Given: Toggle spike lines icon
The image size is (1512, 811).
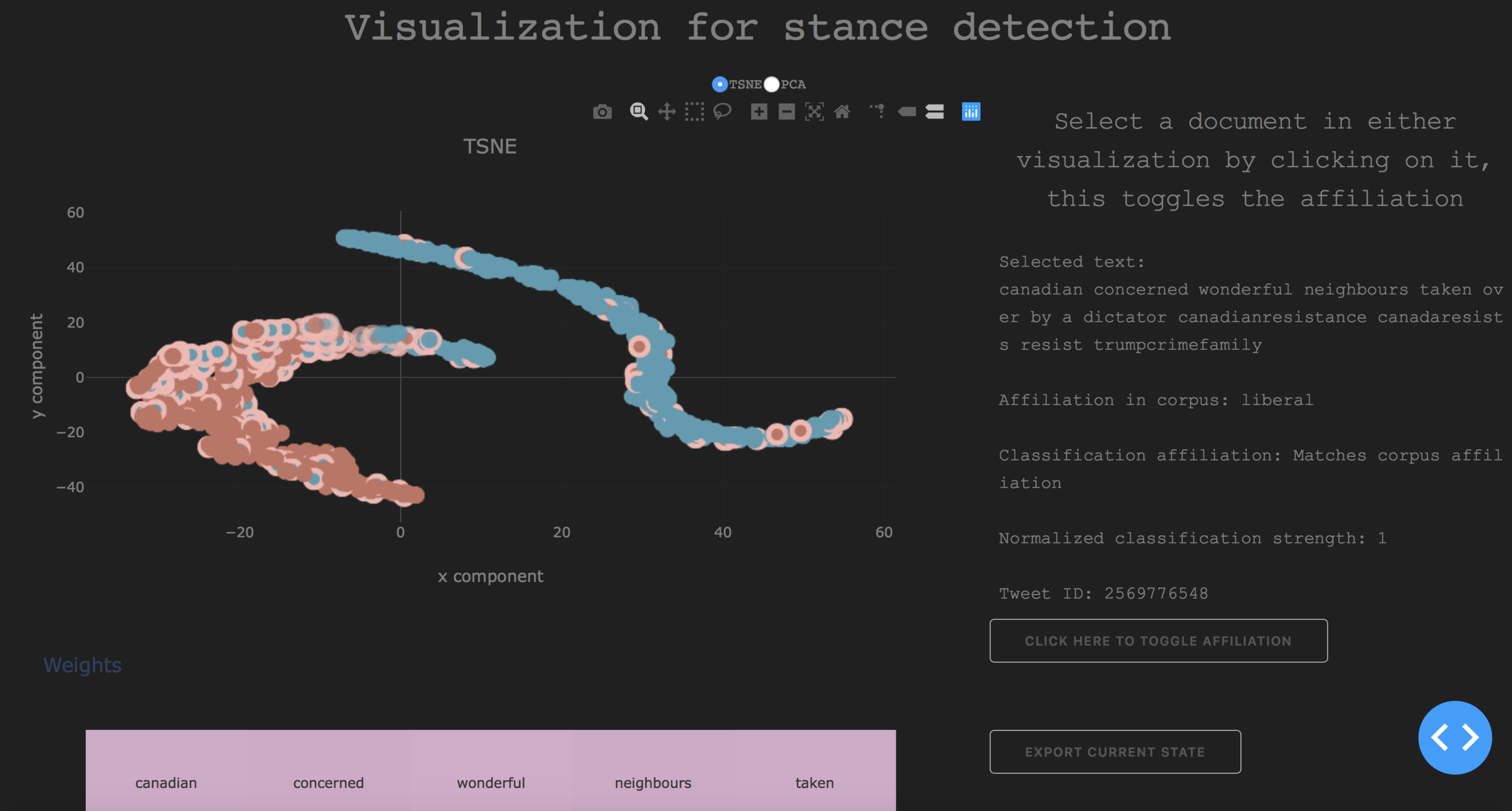Looking at the screenshot, I should [x=878, y=112].
